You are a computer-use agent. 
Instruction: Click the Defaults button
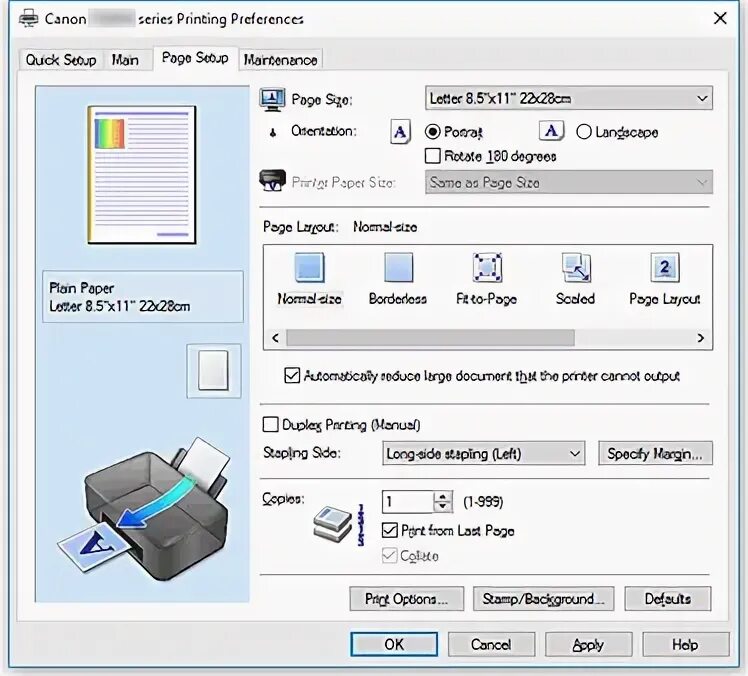[668, 599]
